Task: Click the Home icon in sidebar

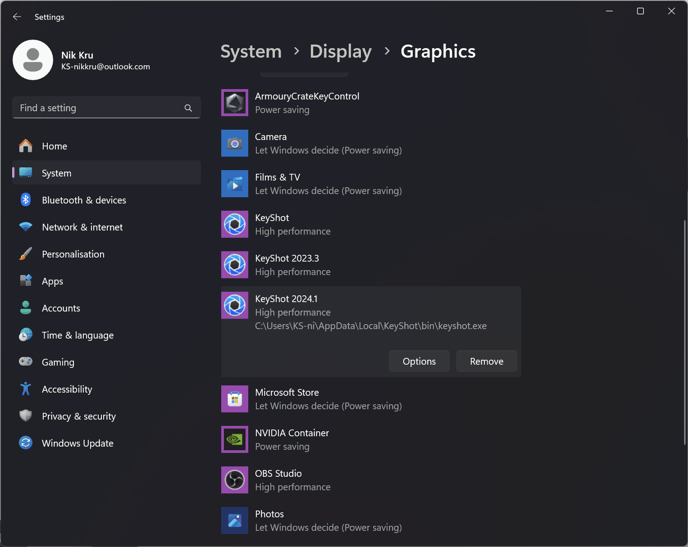Action: (x=25, y=146)
